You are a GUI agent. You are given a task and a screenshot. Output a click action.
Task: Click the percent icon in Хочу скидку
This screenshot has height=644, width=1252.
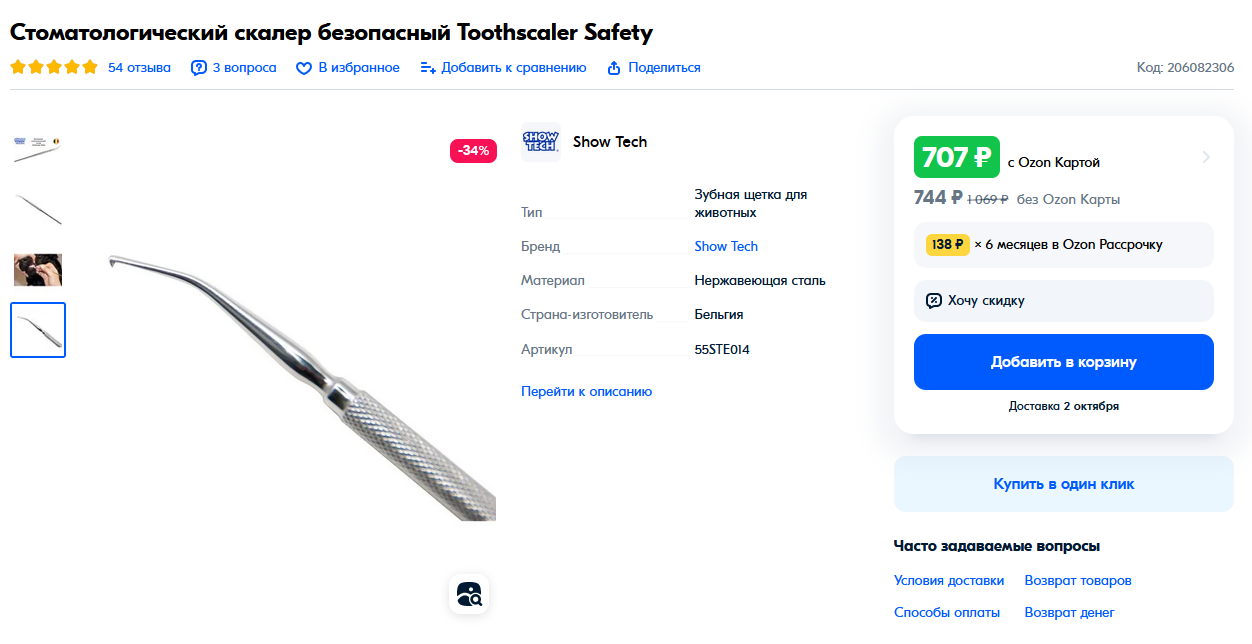click(934, 300)
